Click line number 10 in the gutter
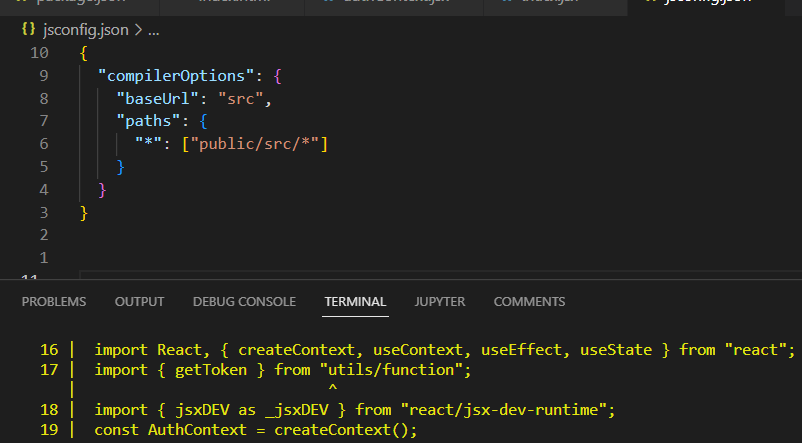Screen dimensions: 802x443 coord(41,53)
